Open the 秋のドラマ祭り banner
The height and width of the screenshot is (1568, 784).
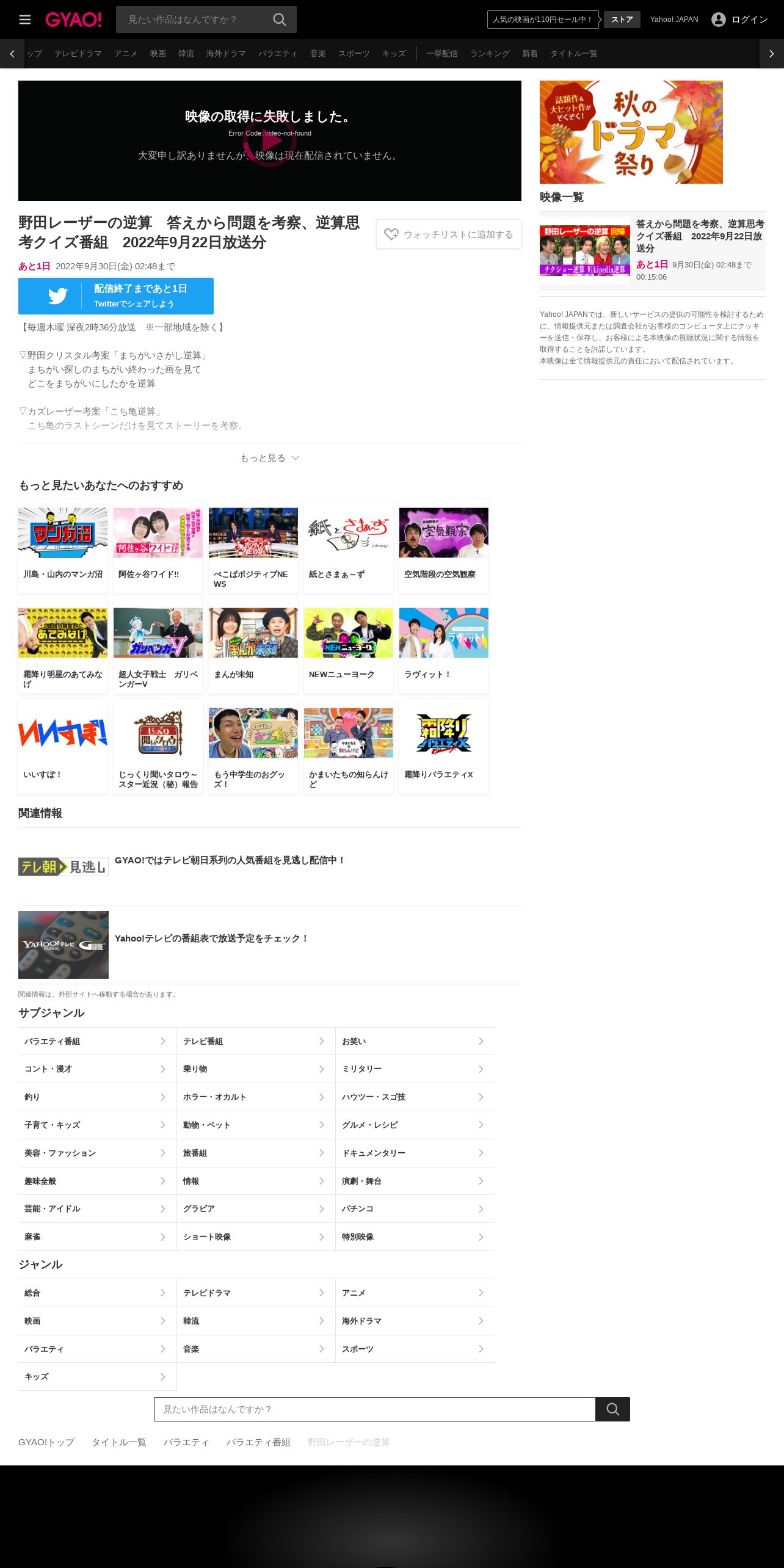click(x=631, y=132)
